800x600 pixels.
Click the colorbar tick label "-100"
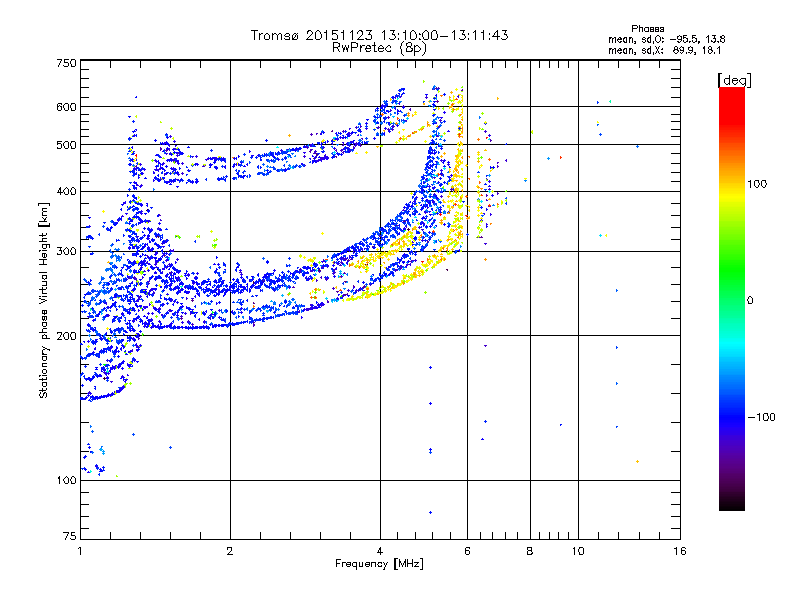pyautogui.click(x=761, y=417)
